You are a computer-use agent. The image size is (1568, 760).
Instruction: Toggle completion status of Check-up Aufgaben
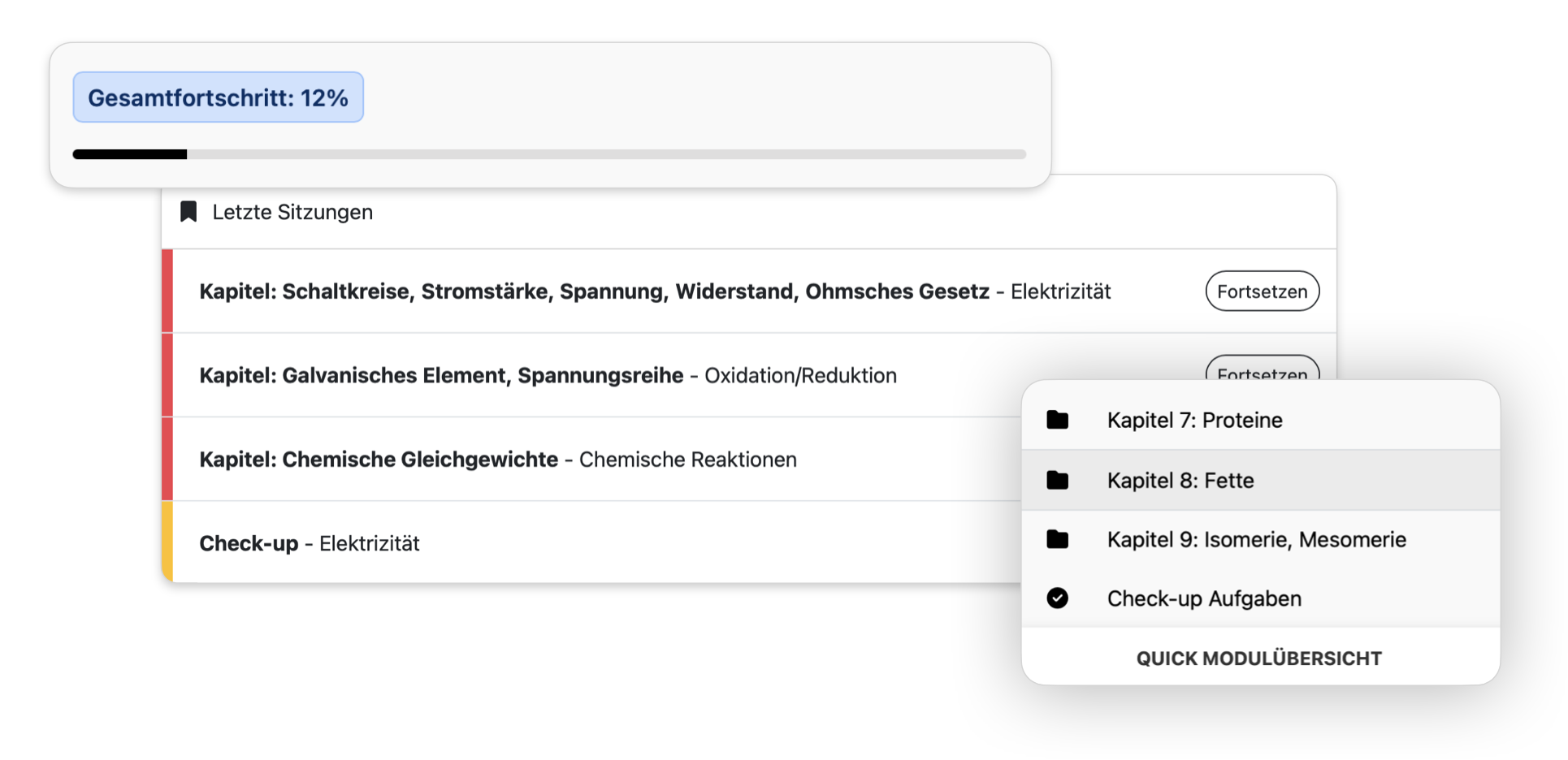point(1205,598)
